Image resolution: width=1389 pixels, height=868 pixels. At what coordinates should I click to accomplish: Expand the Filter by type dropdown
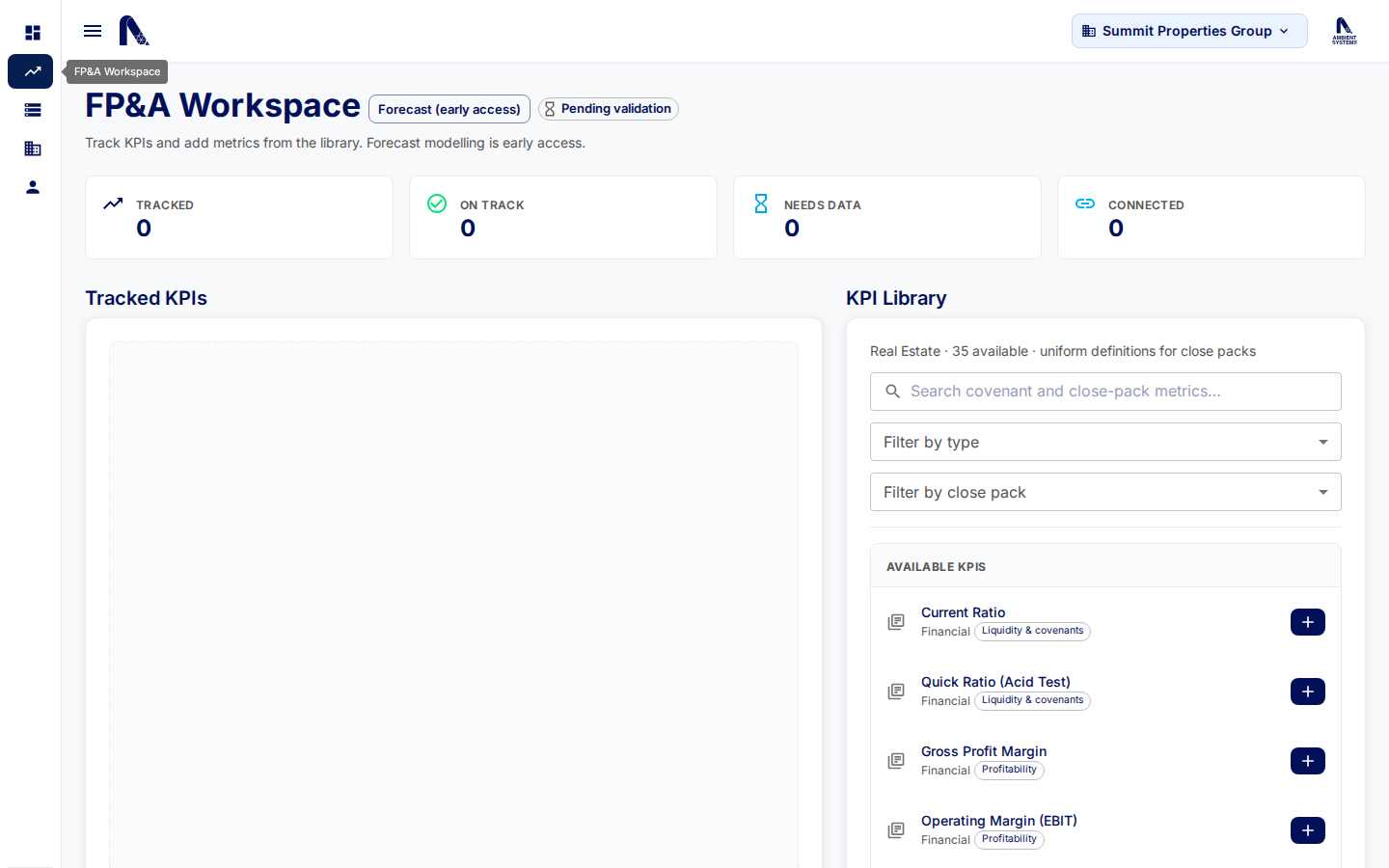pyautogui.click(x=1105, y=442)
